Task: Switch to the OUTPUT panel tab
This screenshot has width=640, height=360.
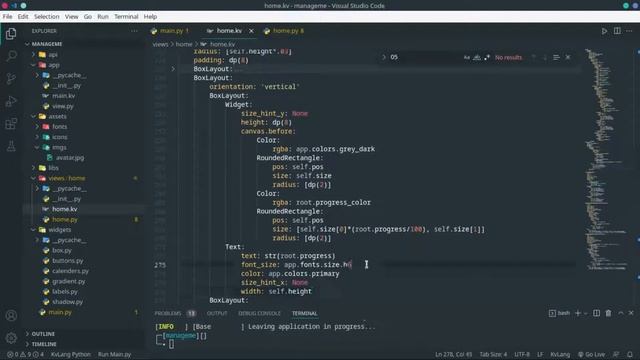Action: pos(217,313)
